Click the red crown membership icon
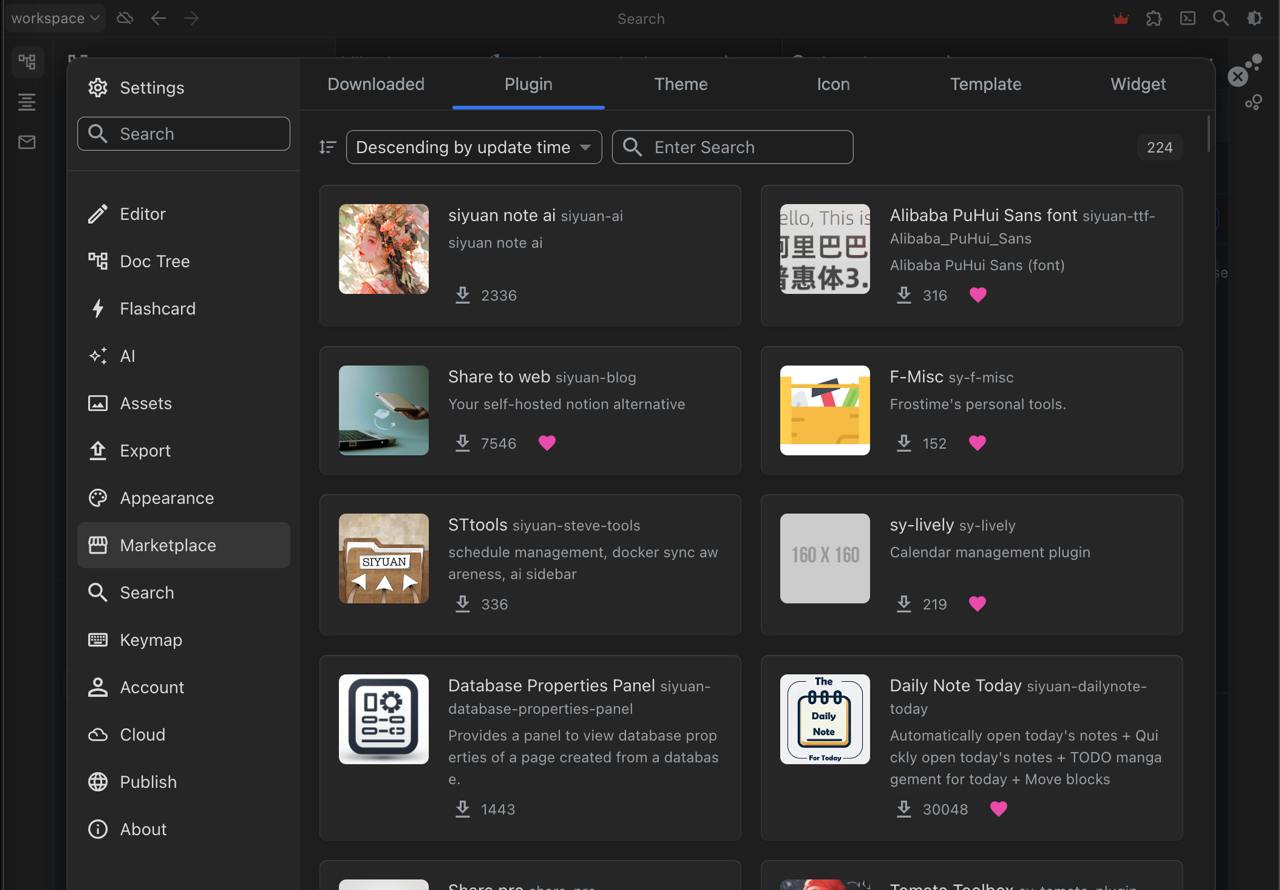The width and height of the screenshot is (1280, 890). pyautogui.click(x=1121, y=18)
